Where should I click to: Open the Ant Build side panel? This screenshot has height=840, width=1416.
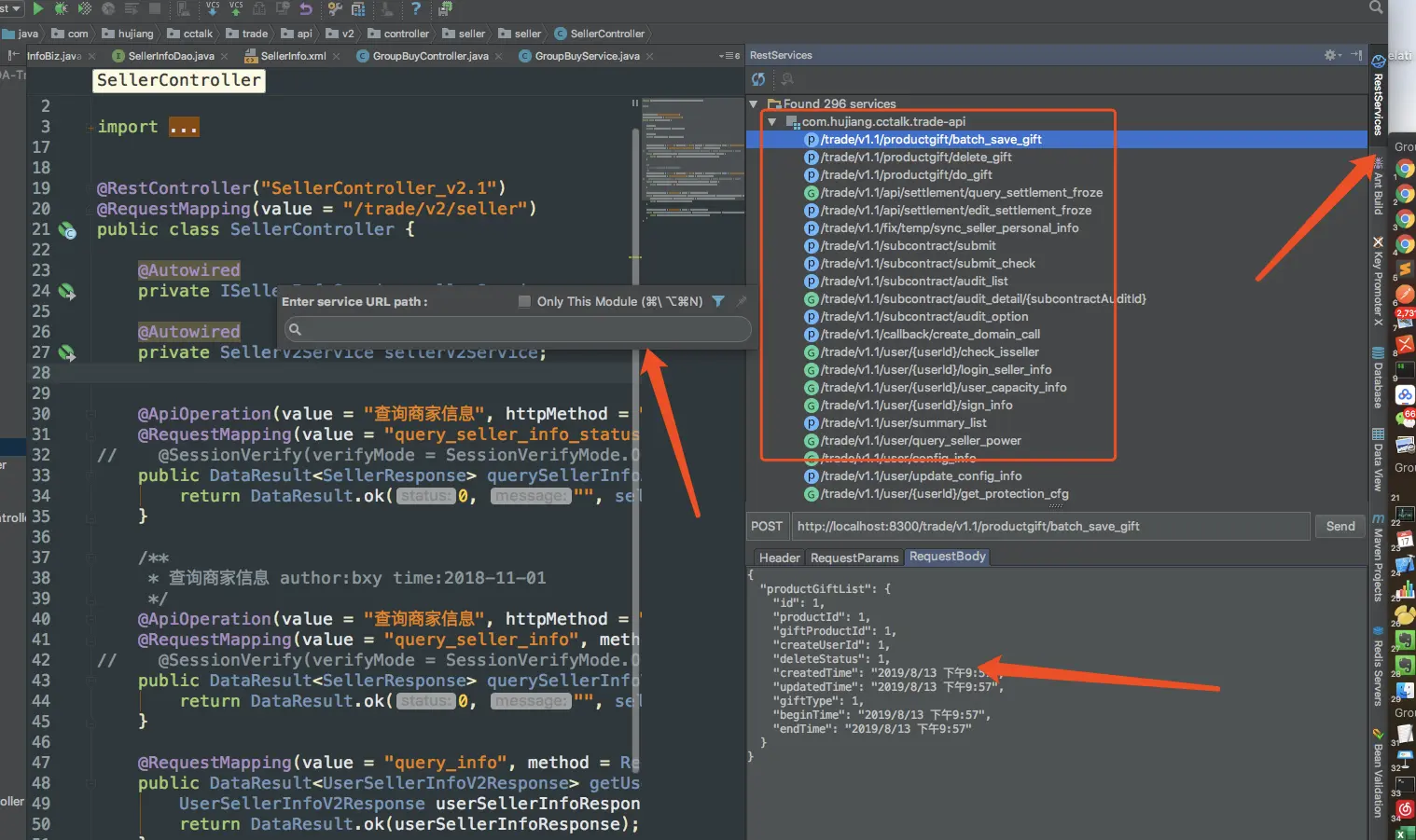point(1378,186)
